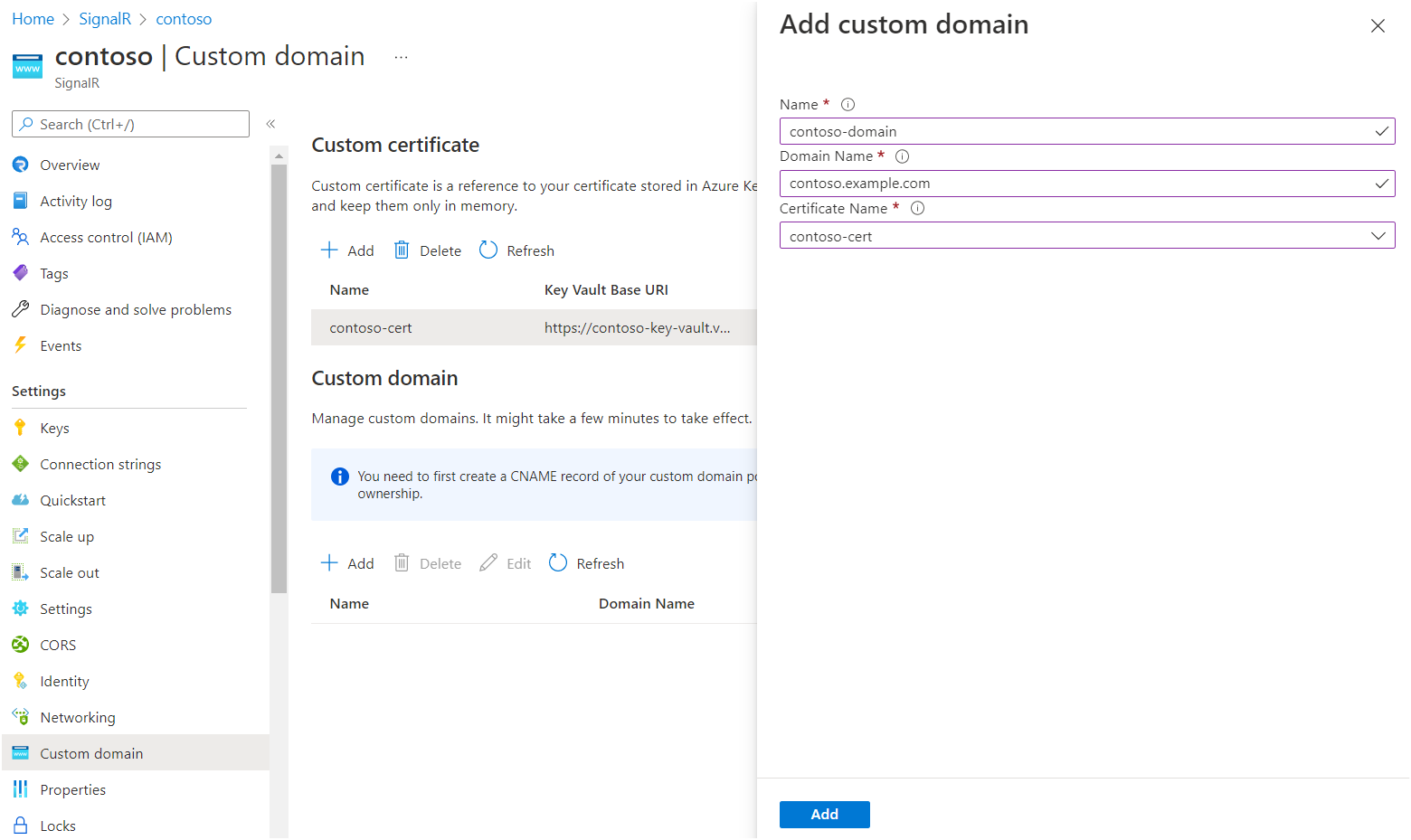View the Events section
1411x840 pixels.
tap(60, 344)
